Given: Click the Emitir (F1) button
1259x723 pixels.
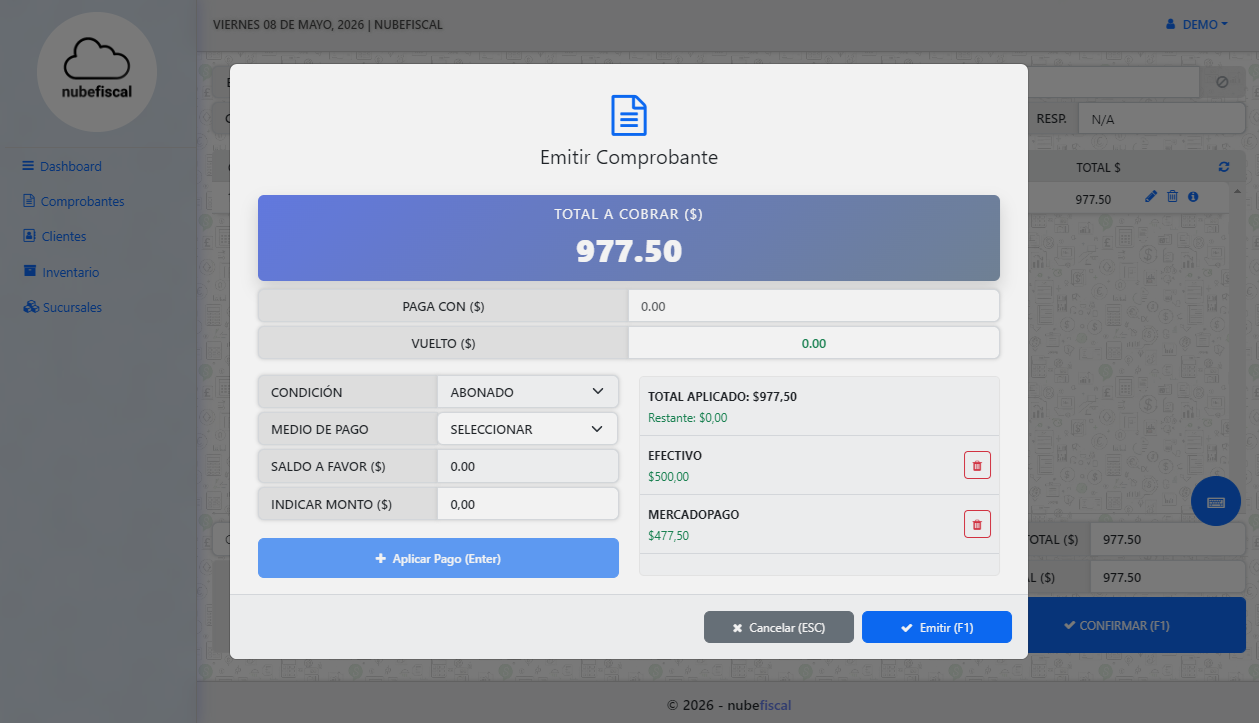Looking at the screenshot, I should [x=937, y=627].
